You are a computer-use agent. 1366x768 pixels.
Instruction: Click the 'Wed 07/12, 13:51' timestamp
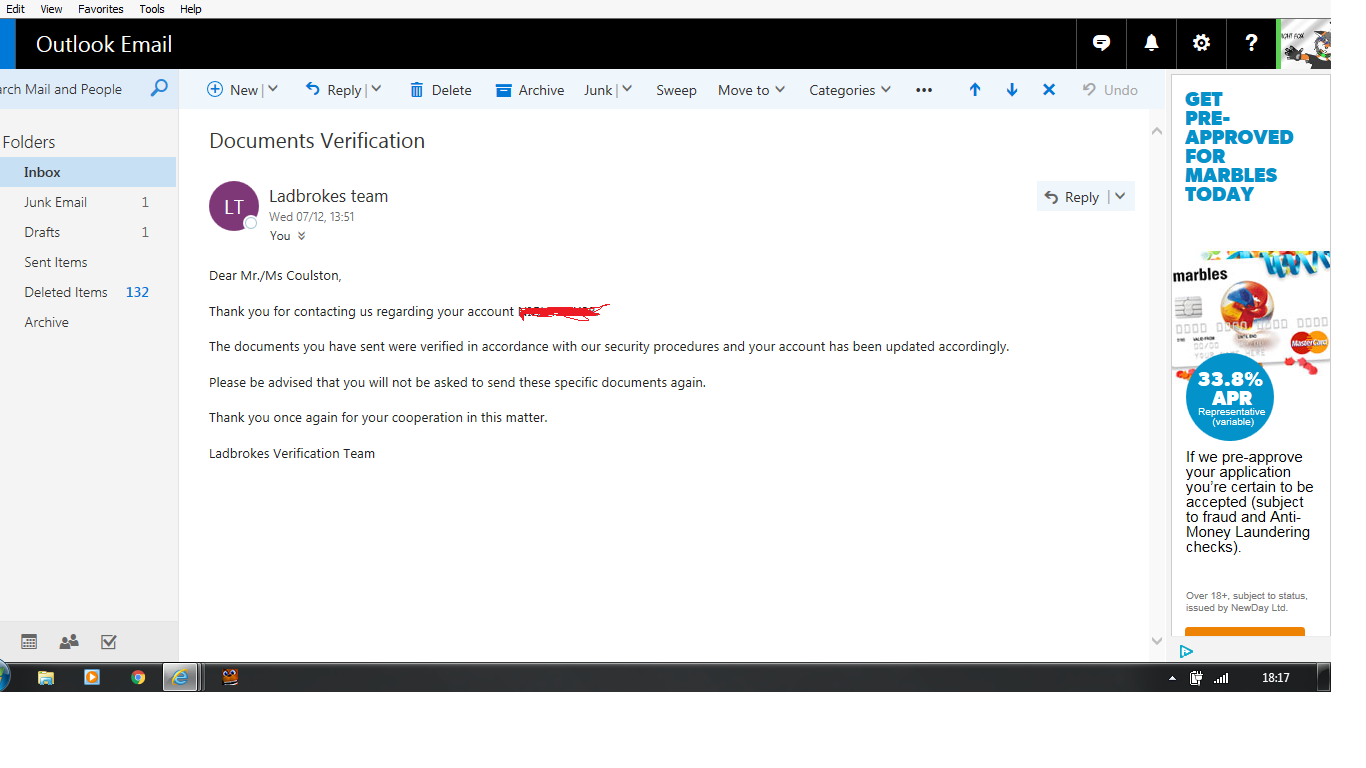tap(312, 216)
